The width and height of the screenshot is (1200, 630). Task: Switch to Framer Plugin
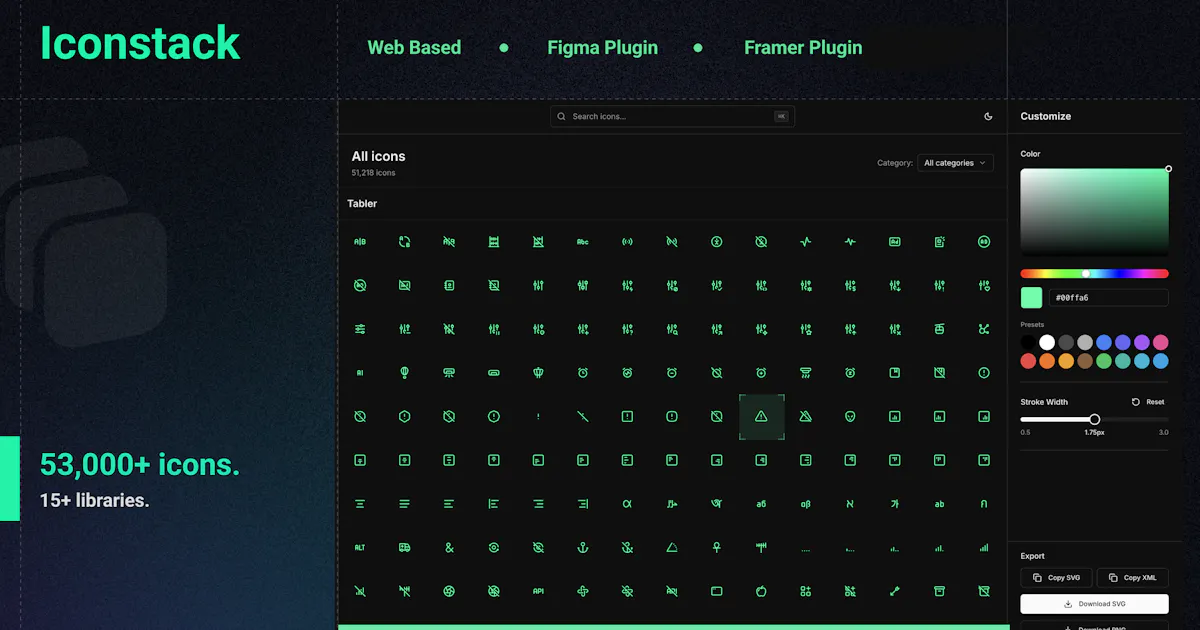coord(803,48)
